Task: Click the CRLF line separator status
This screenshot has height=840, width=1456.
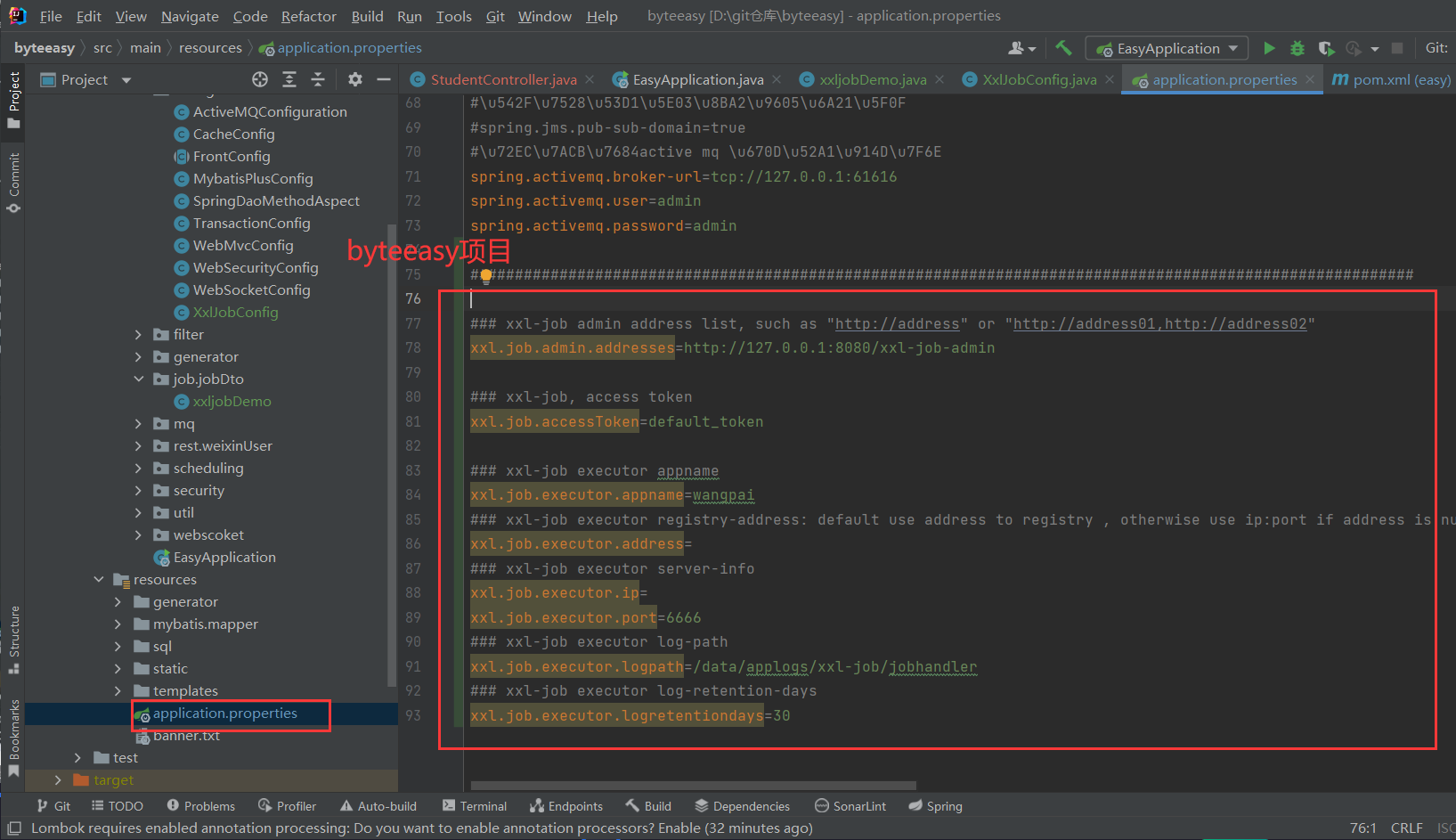Action: pos(1406,828)
